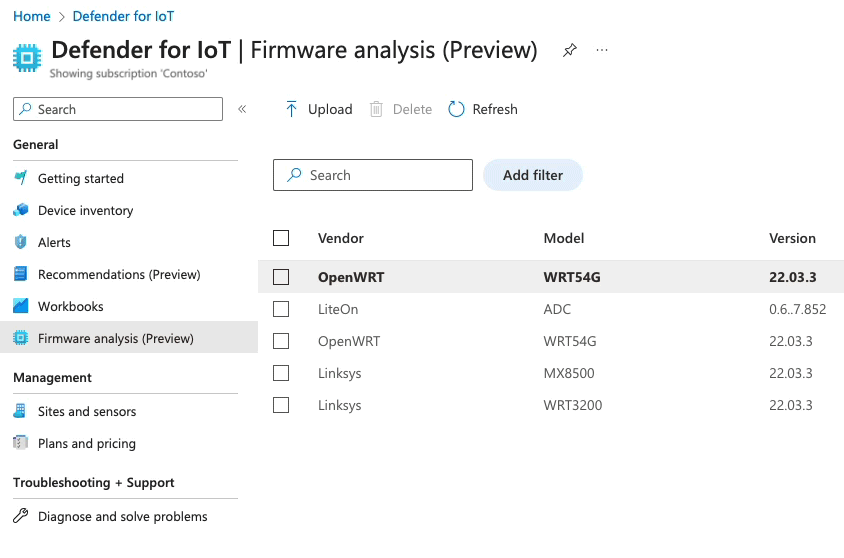Image resolution: width=844 pixels, height=558 pixels.
Task: Click the Plans and pricing icon
Action: [x=20, y=443]
